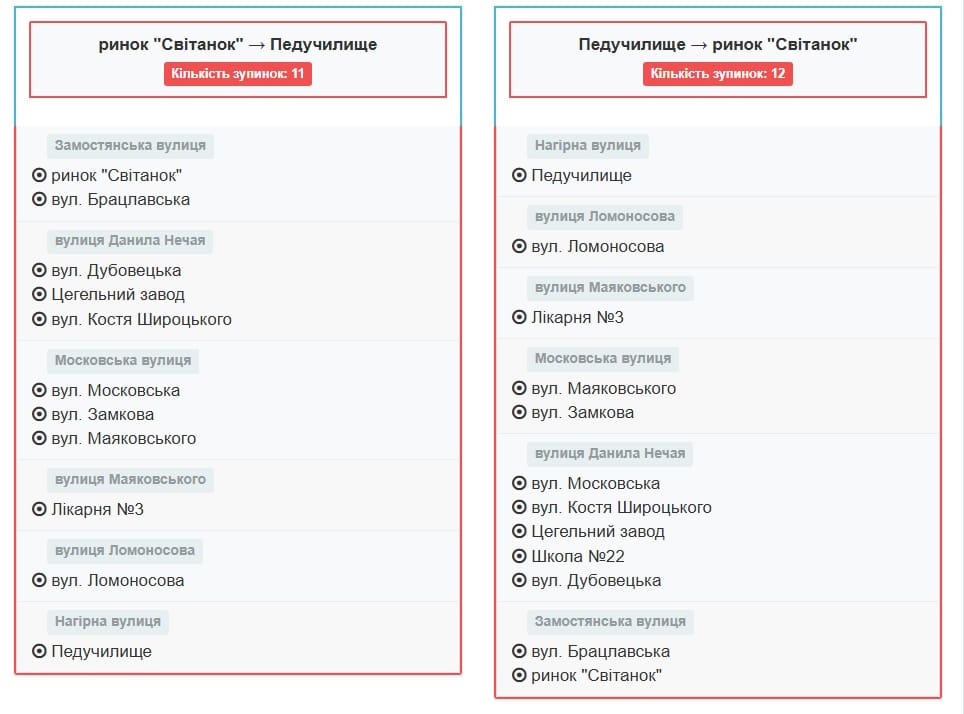Select the radio marker for вул. Замкова
The height and width of the screenshot is (714, 964).
point(38,414)
